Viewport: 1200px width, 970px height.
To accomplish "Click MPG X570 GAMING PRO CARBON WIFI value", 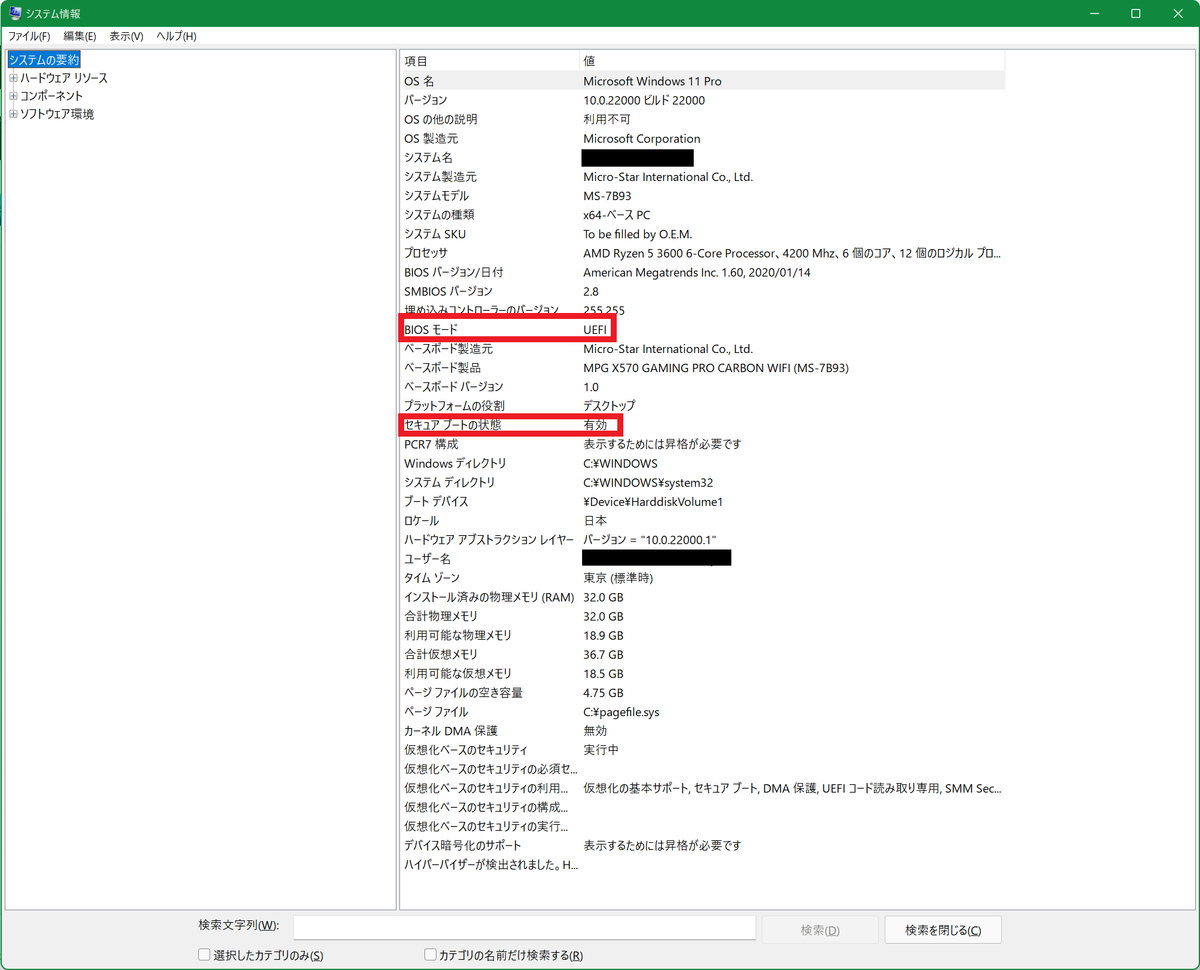I will 716,368.
